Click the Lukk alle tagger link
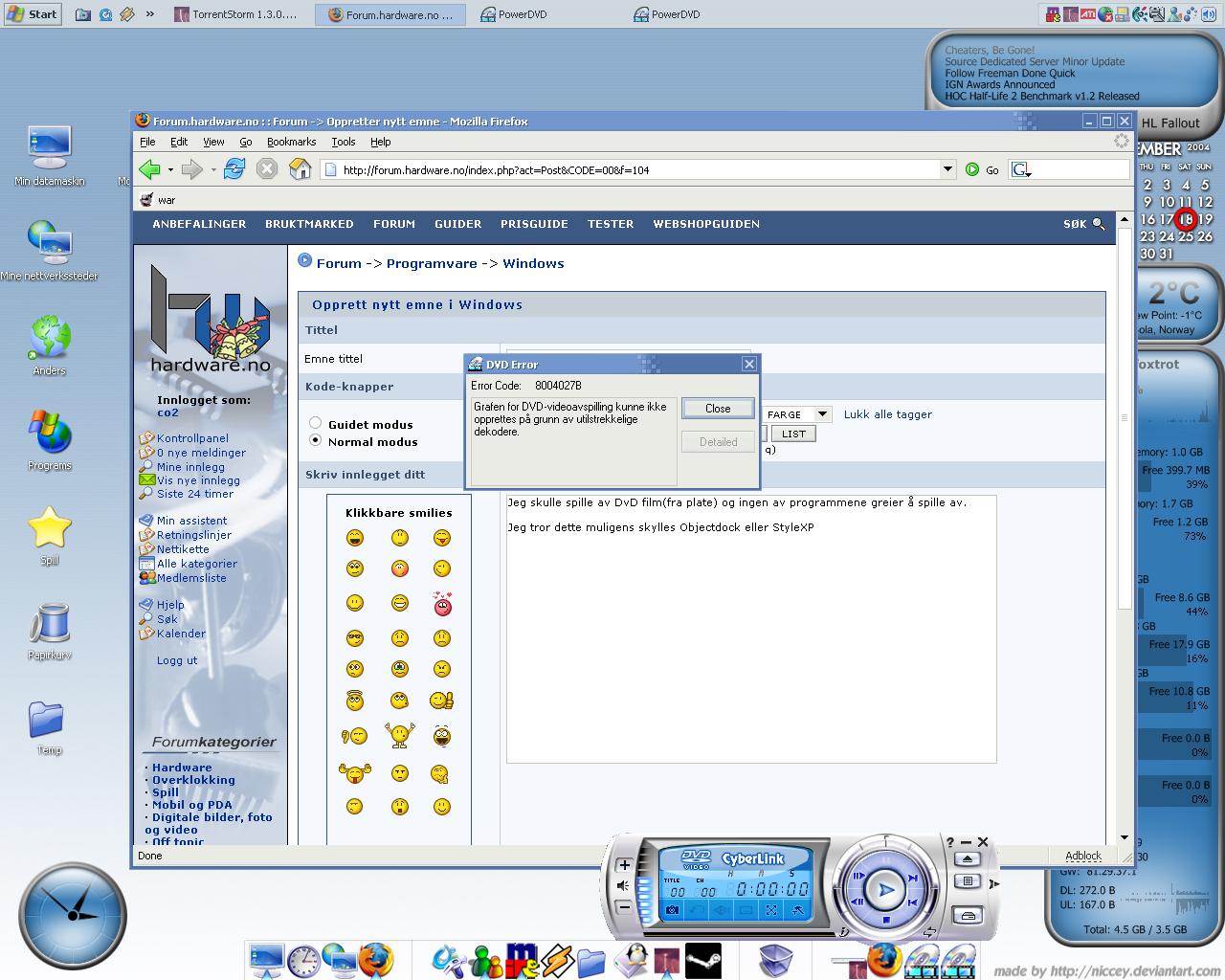The width and height of the screenshot is (1225, 980). coord(887,414)
